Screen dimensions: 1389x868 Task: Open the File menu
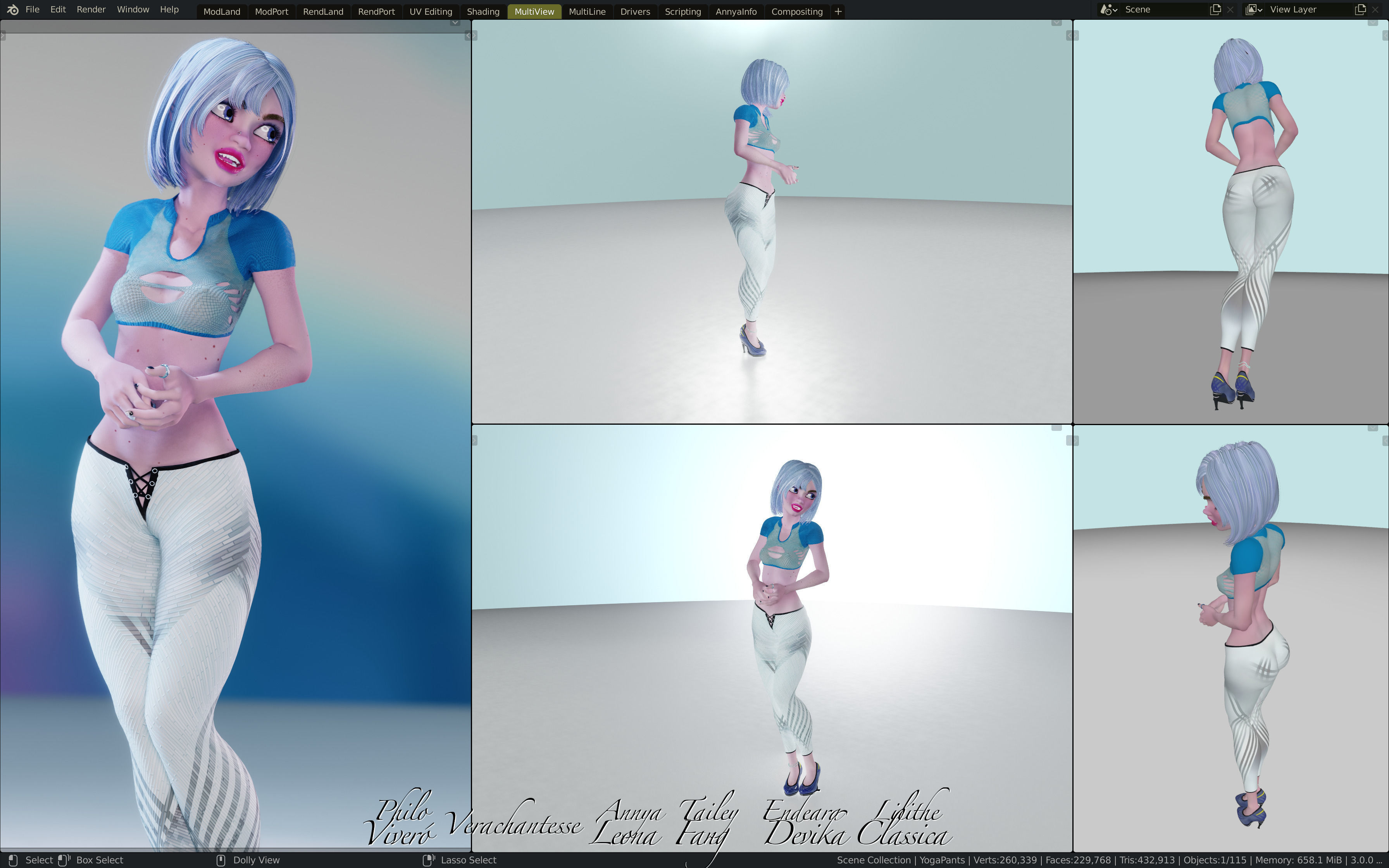click(x=33, y=10)
